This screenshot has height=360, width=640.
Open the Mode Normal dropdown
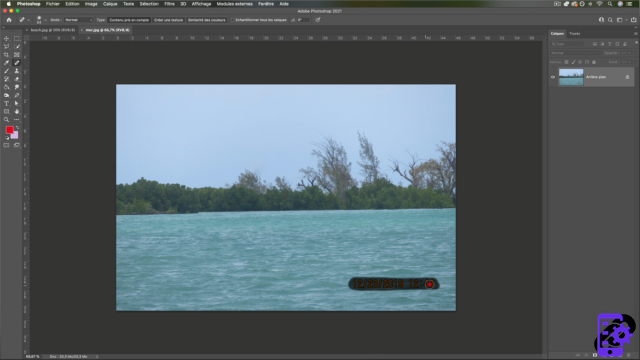[78, 20]
